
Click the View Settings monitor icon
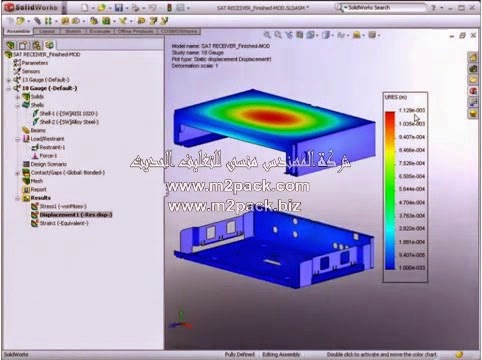372,35
